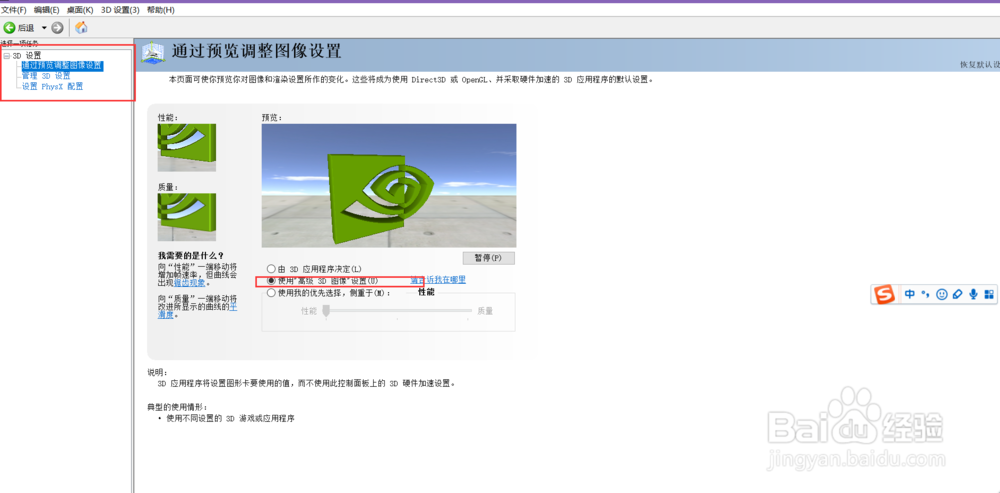Select 通过预览调整图像设置 in the tree

click(x=62, y=66)
